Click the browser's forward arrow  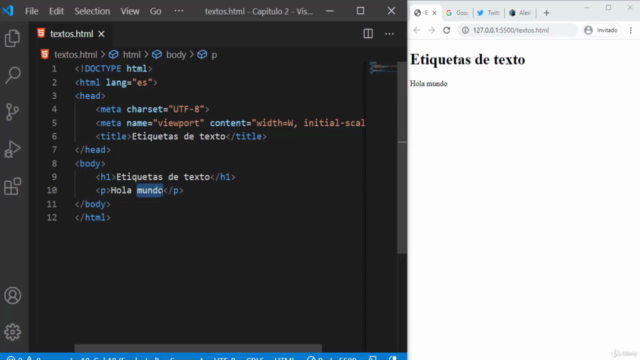pos(431,30)
